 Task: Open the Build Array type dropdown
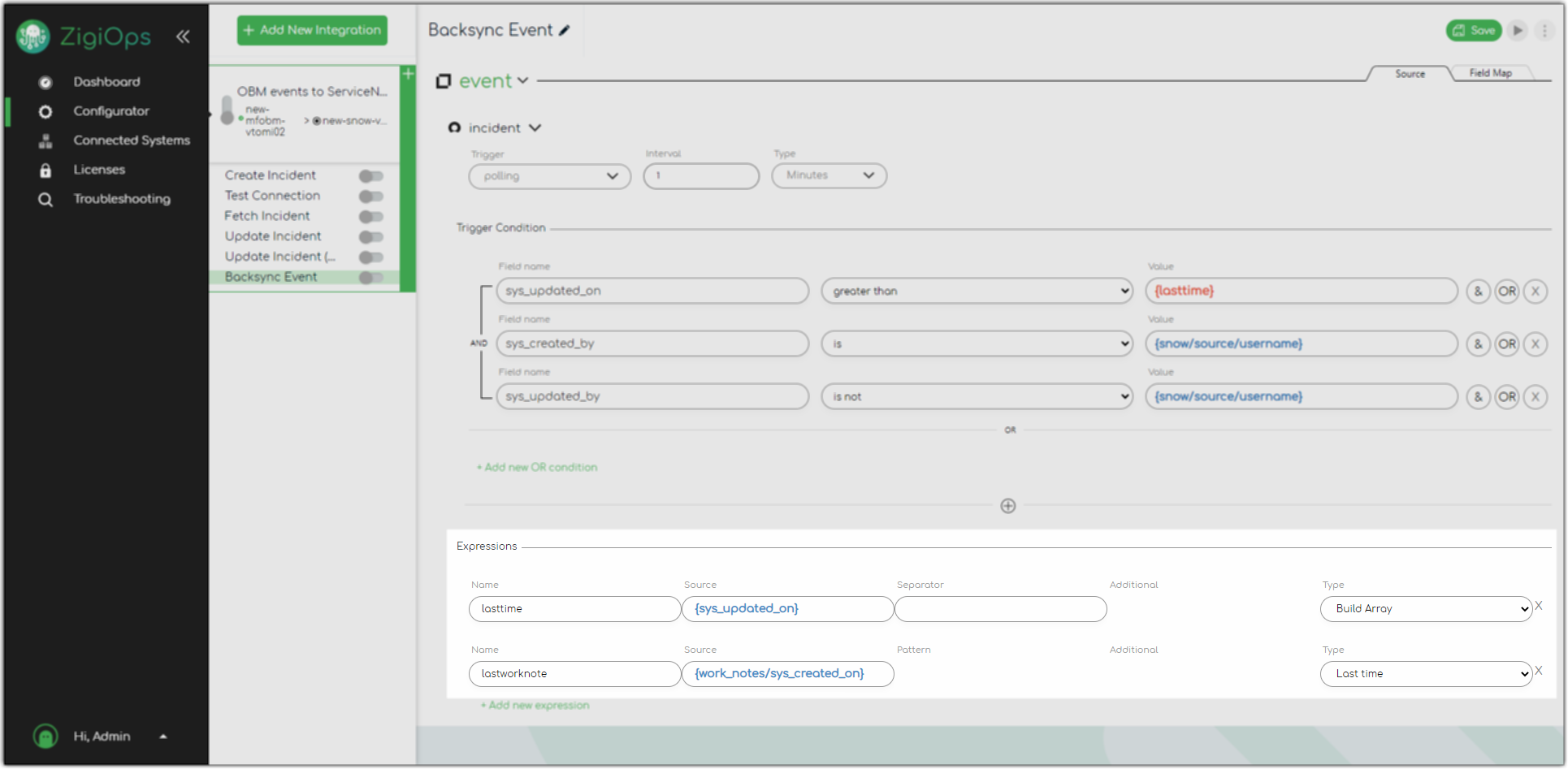[1425, 609]
